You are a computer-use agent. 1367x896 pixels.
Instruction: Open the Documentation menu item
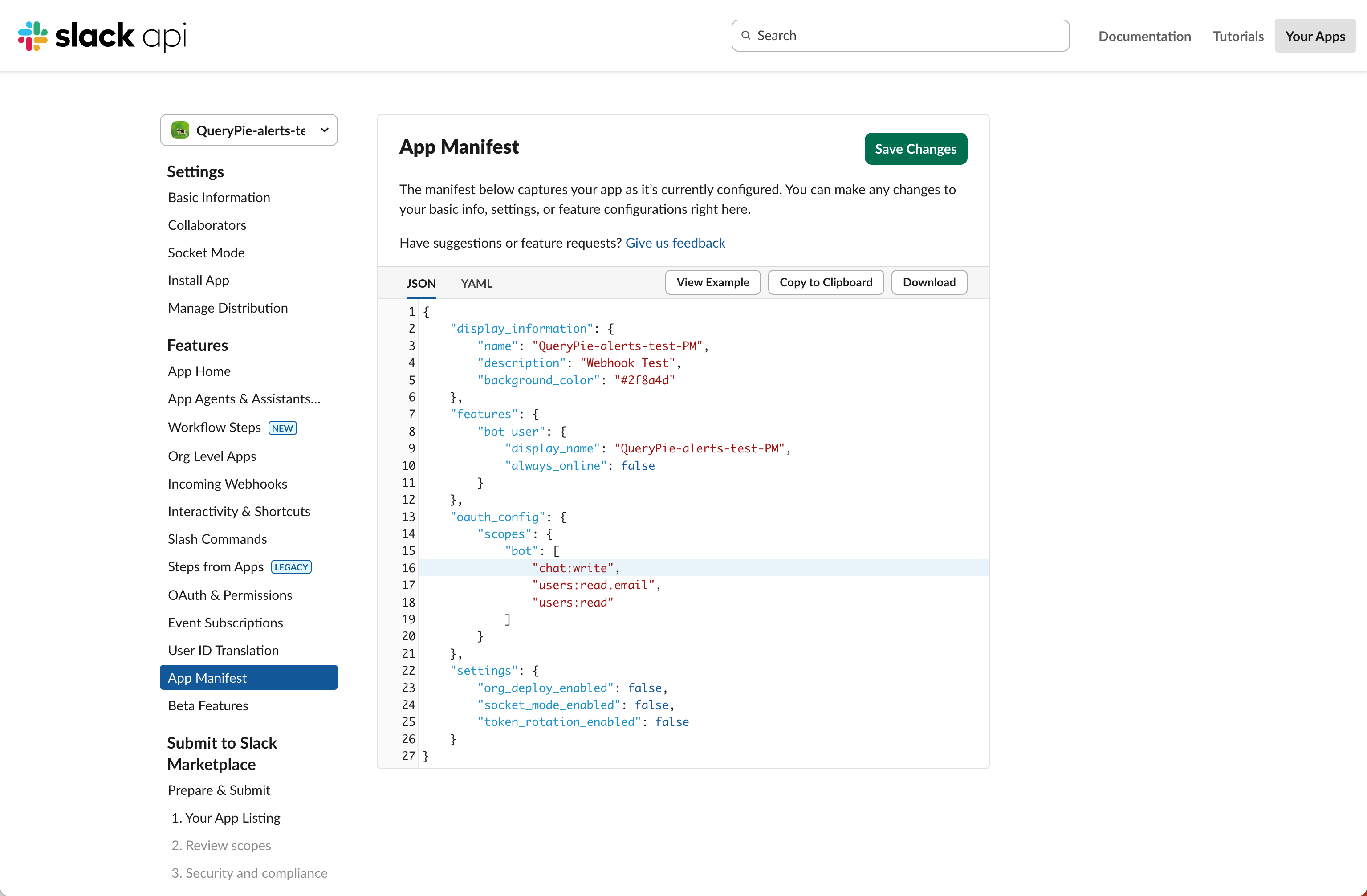pos(1143,36)
